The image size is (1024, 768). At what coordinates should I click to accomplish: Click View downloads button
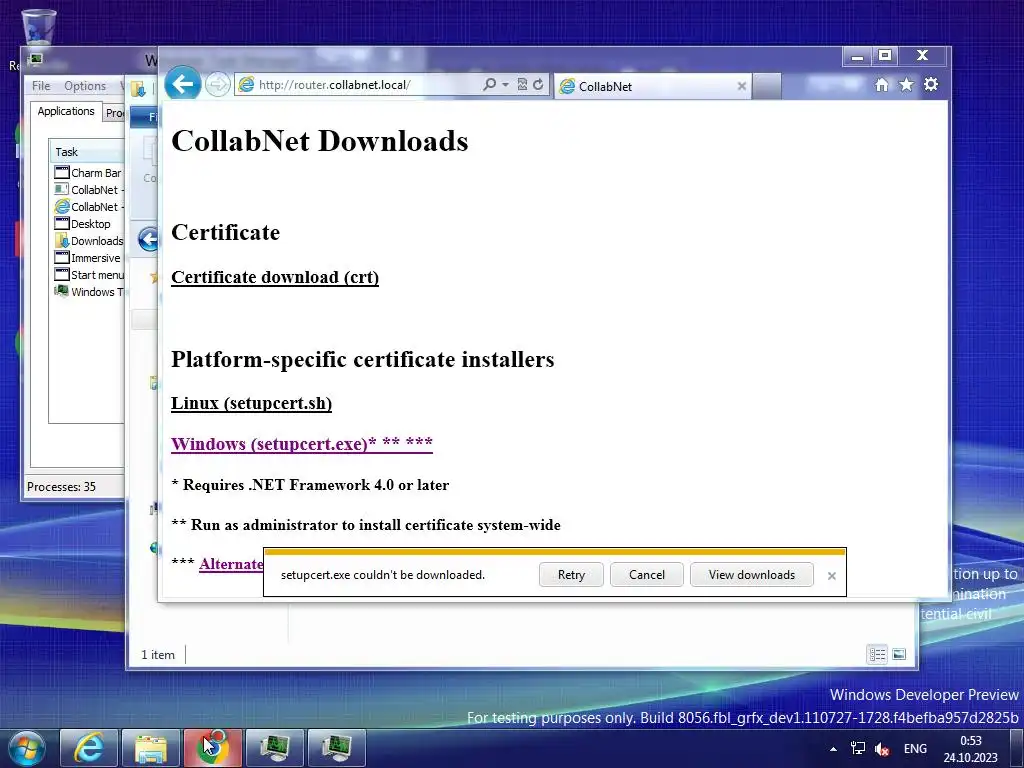pos(752,575)
